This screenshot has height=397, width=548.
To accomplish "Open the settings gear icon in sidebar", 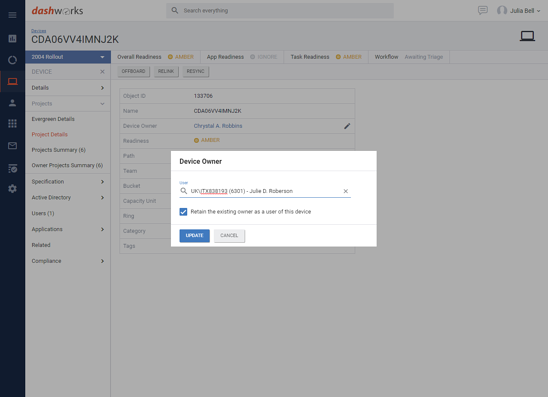I will point(12,189).
